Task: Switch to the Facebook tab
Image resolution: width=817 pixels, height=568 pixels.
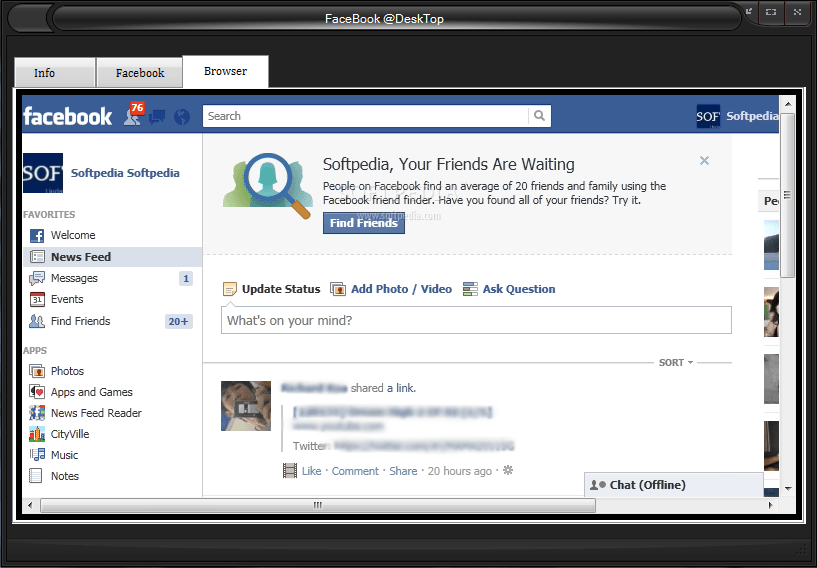Action: coord(140,73)
